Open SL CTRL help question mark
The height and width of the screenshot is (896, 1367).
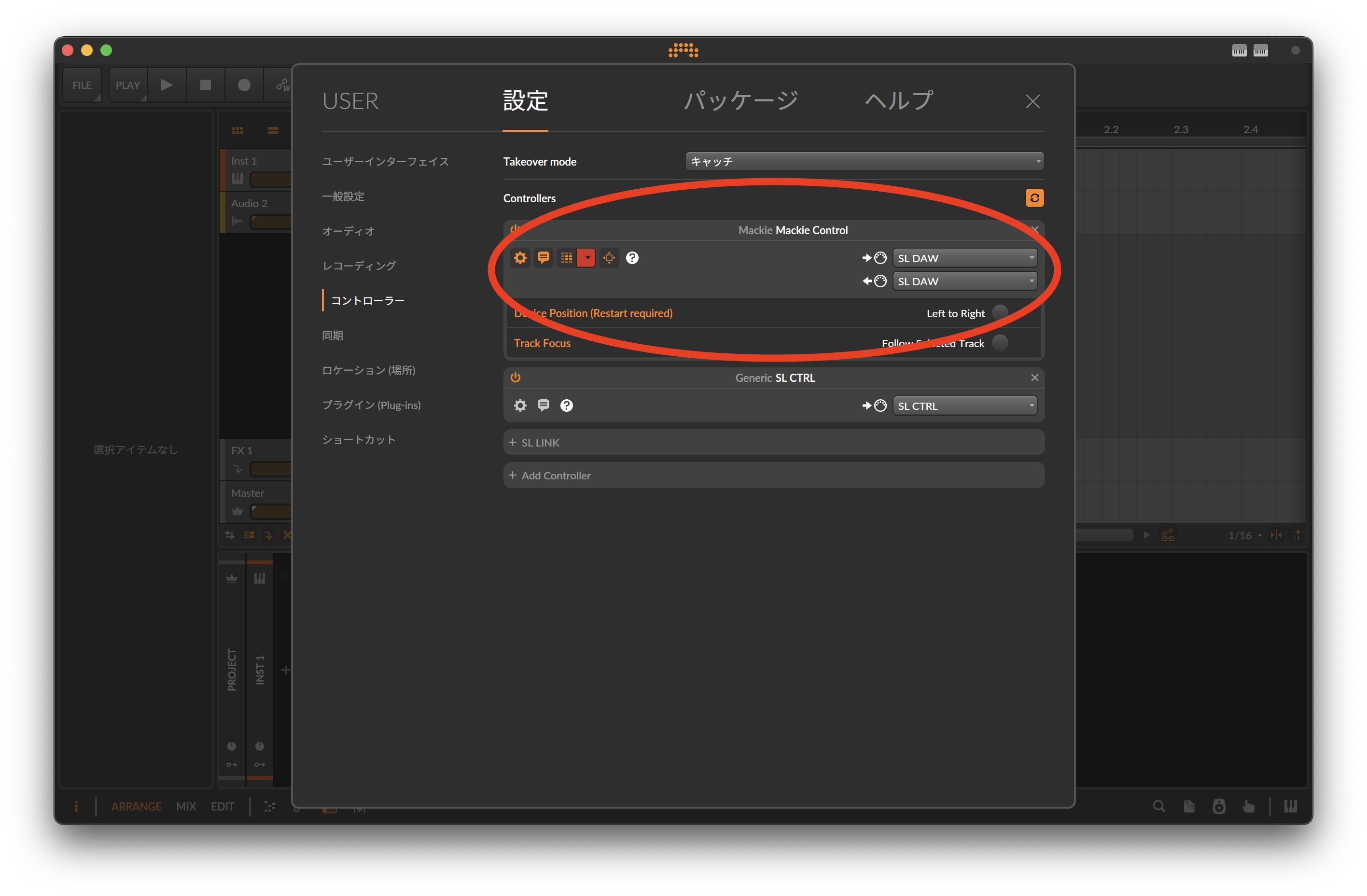(566, 406)
